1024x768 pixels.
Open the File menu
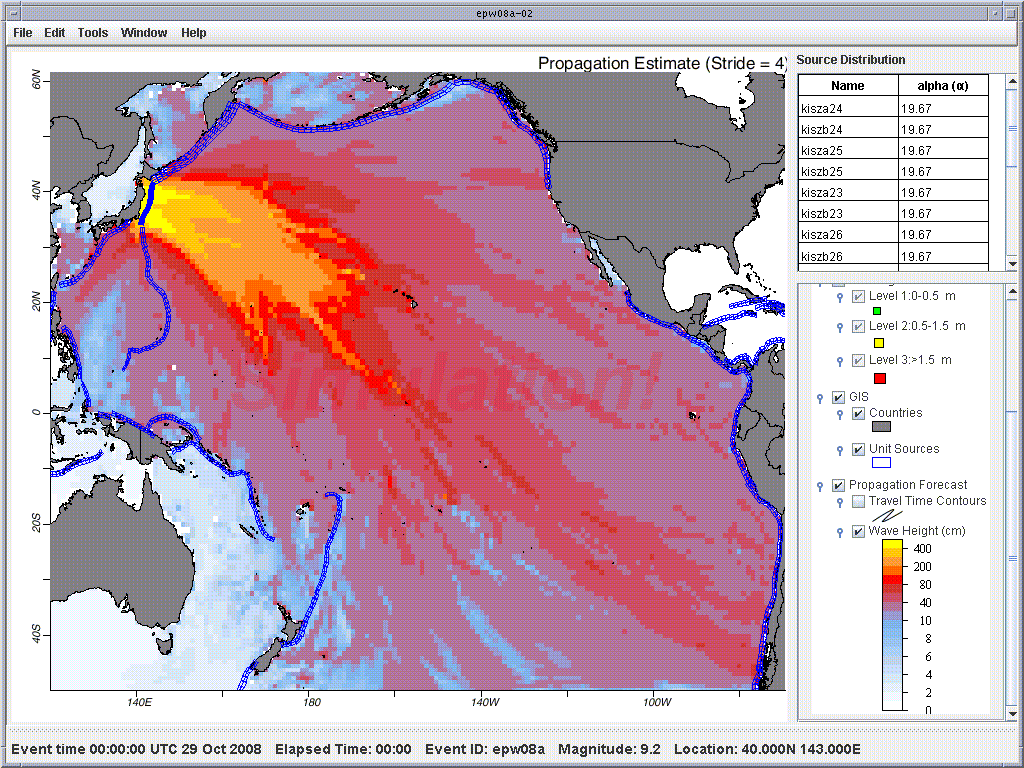[23, 33]
